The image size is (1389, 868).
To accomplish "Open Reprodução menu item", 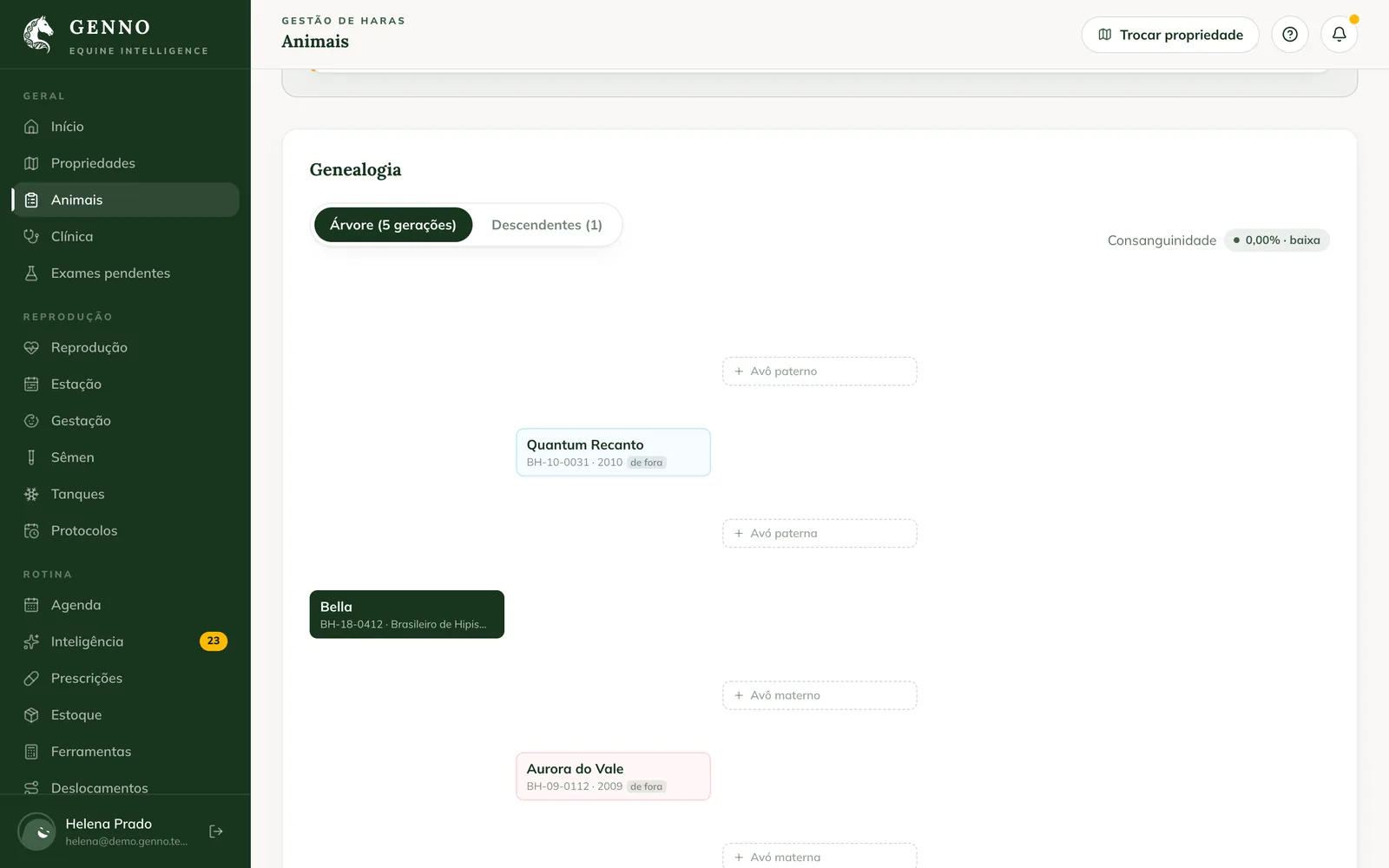I will tap(125, 347).
